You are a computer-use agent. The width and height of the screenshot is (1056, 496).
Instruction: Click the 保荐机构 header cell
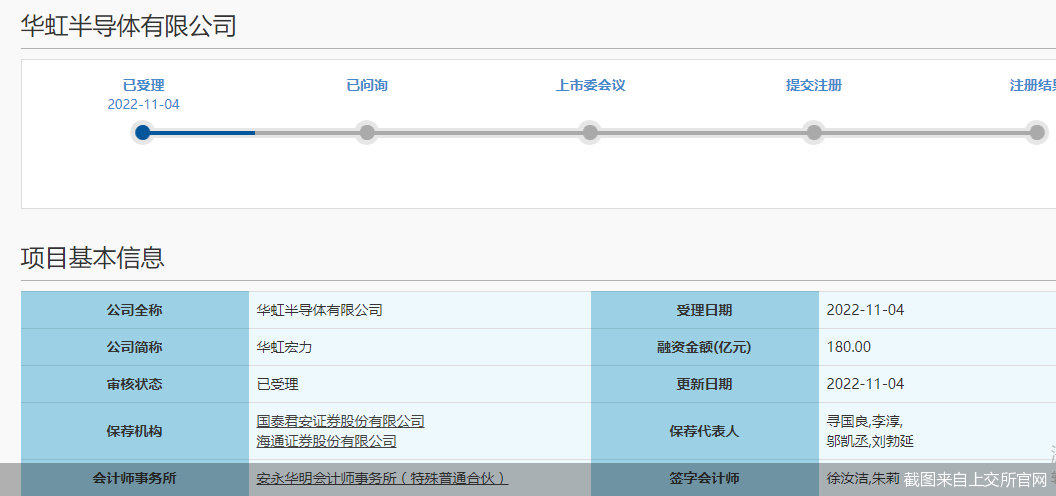(135, 431)
